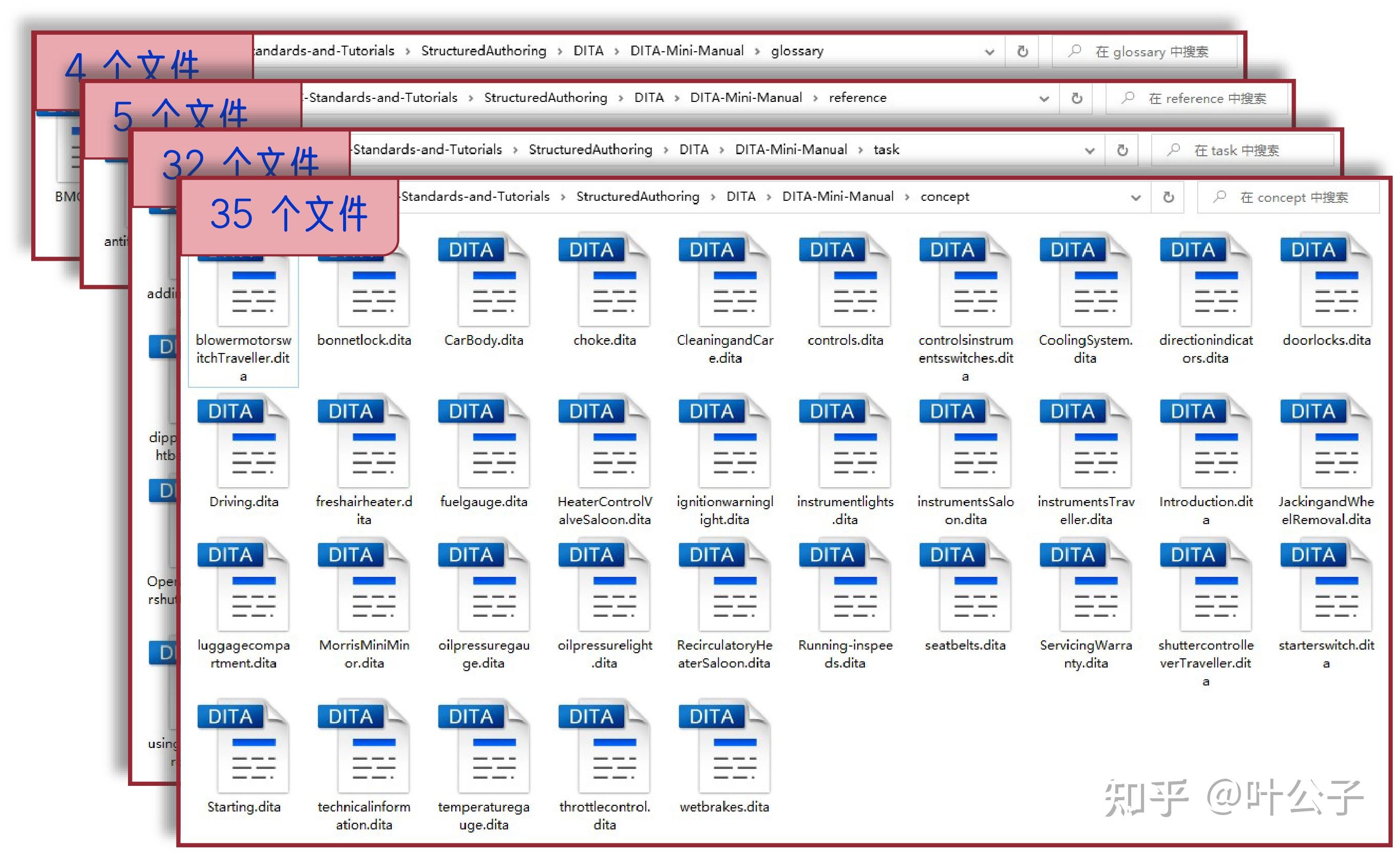This screenshot has width=1400, height=854.
Task: Expand address history in glossary window
Action: click(x=990, y=52)
